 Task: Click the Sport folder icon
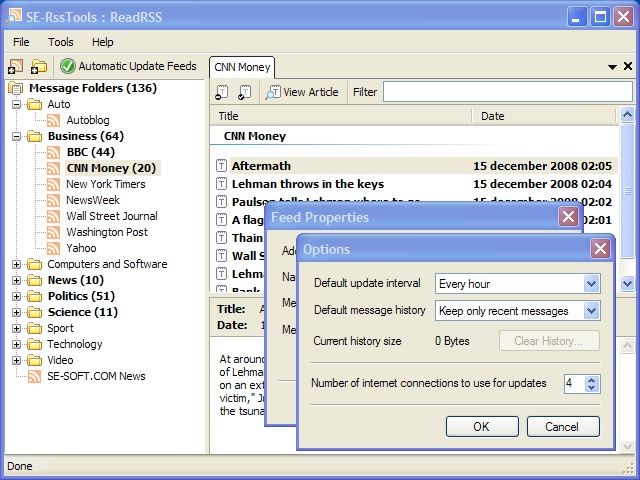pyautogui.click(x=35, y=328)
